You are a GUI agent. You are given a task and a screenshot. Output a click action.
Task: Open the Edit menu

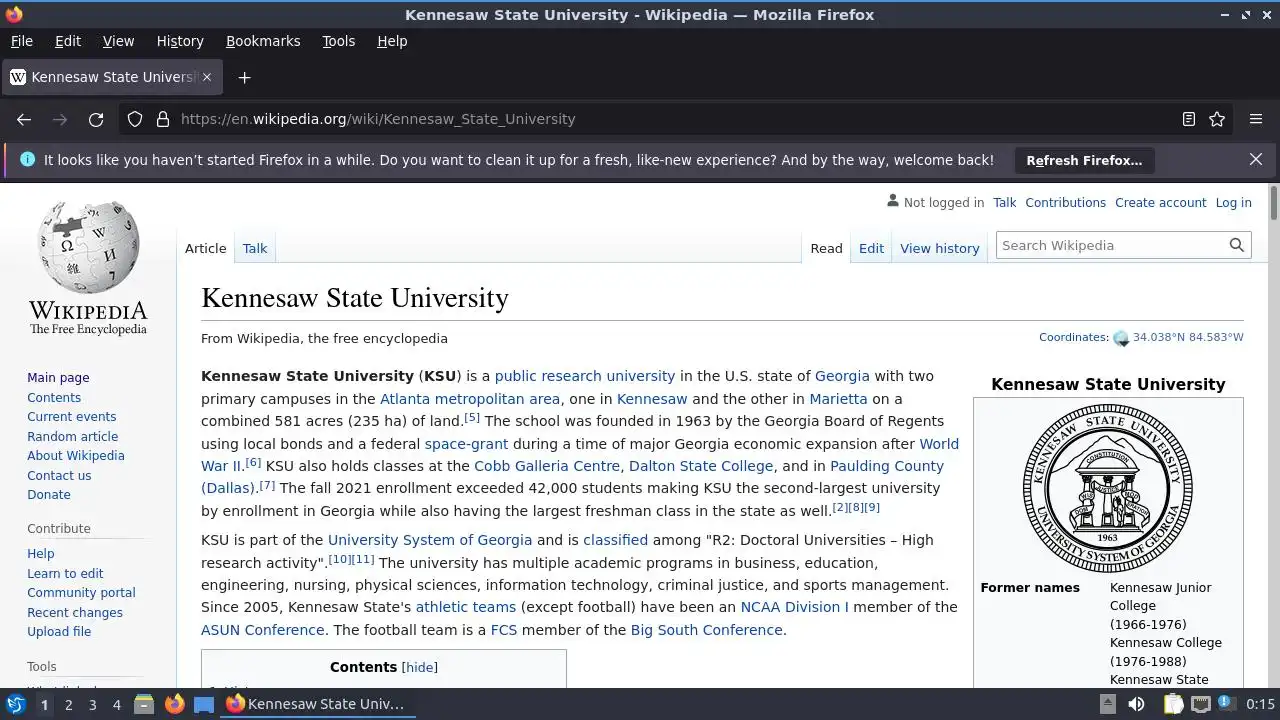point(68,41)
